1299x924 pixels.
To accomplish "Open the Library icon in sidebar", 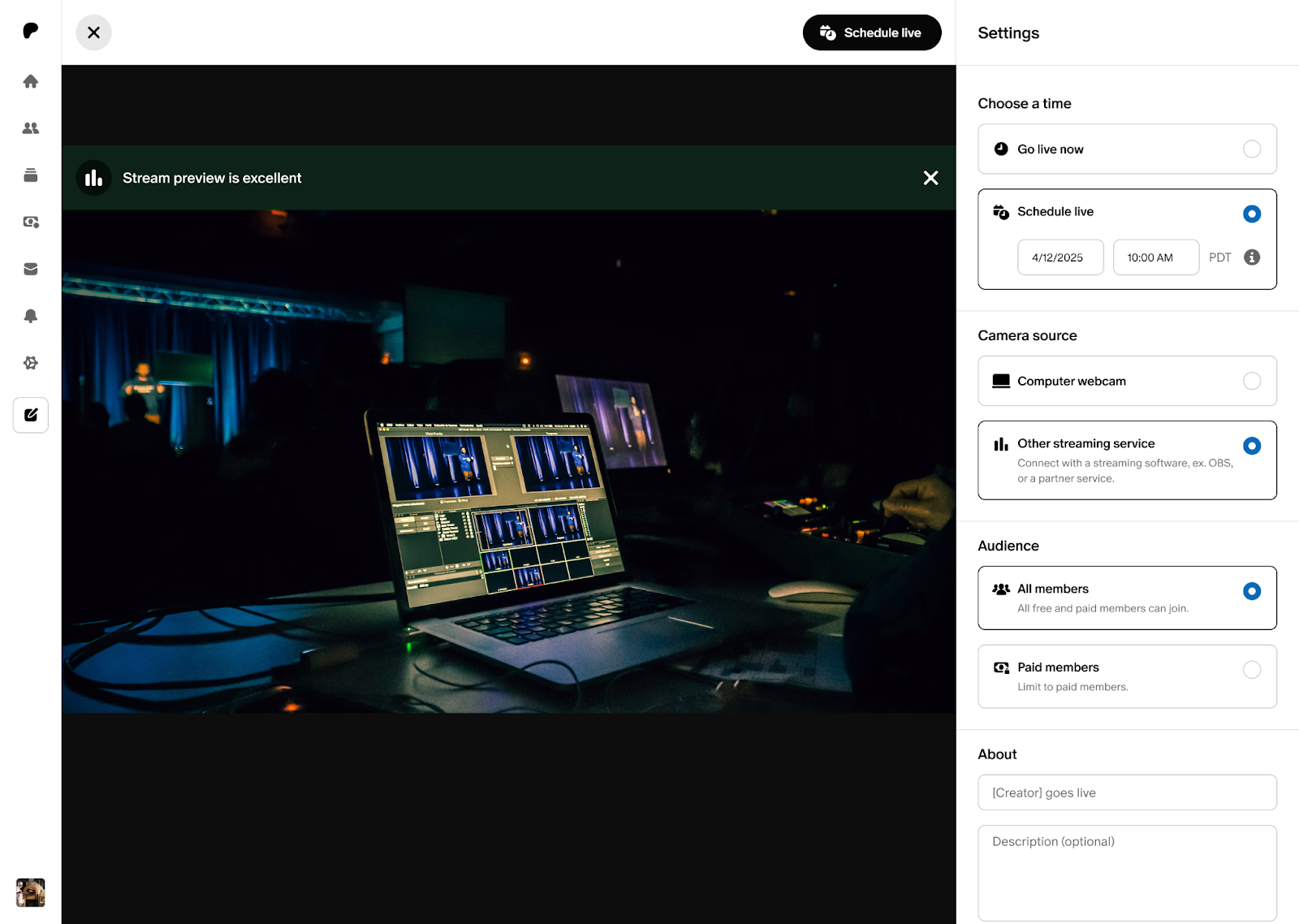I will click(x=31, y=175).
